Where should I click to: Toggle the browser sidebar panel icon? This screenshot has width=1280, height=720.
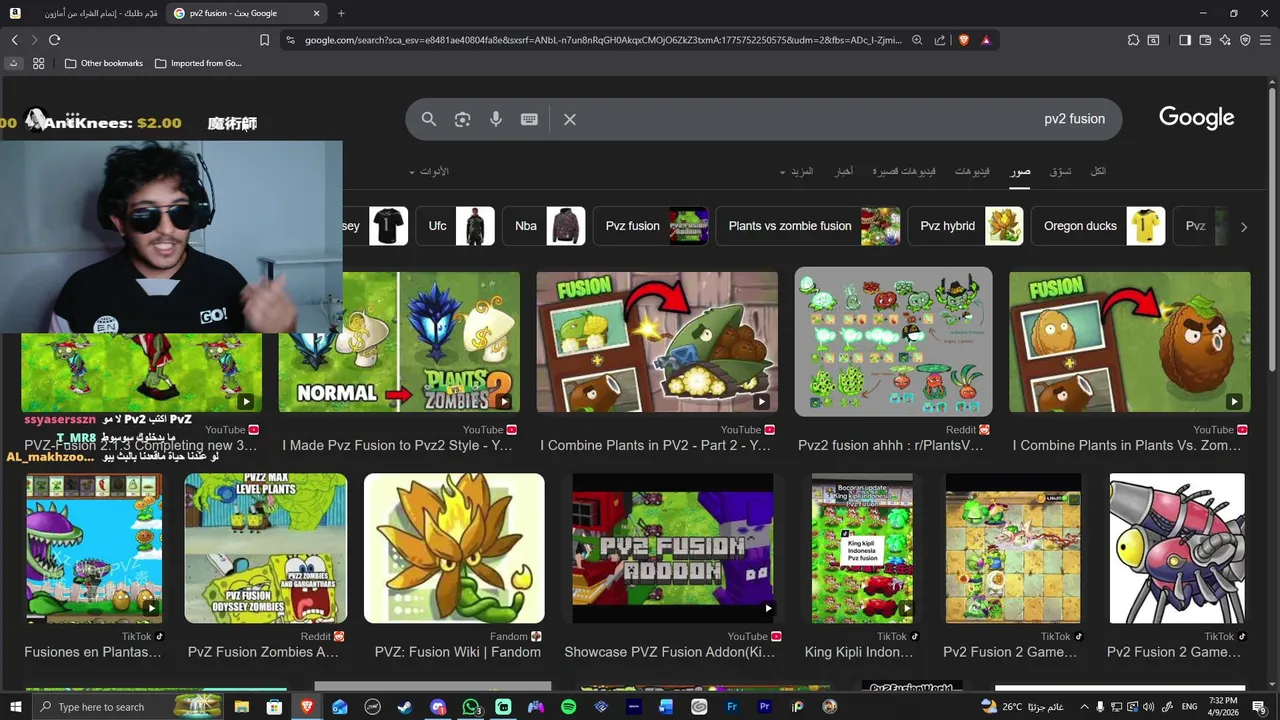pos(1185,40)
